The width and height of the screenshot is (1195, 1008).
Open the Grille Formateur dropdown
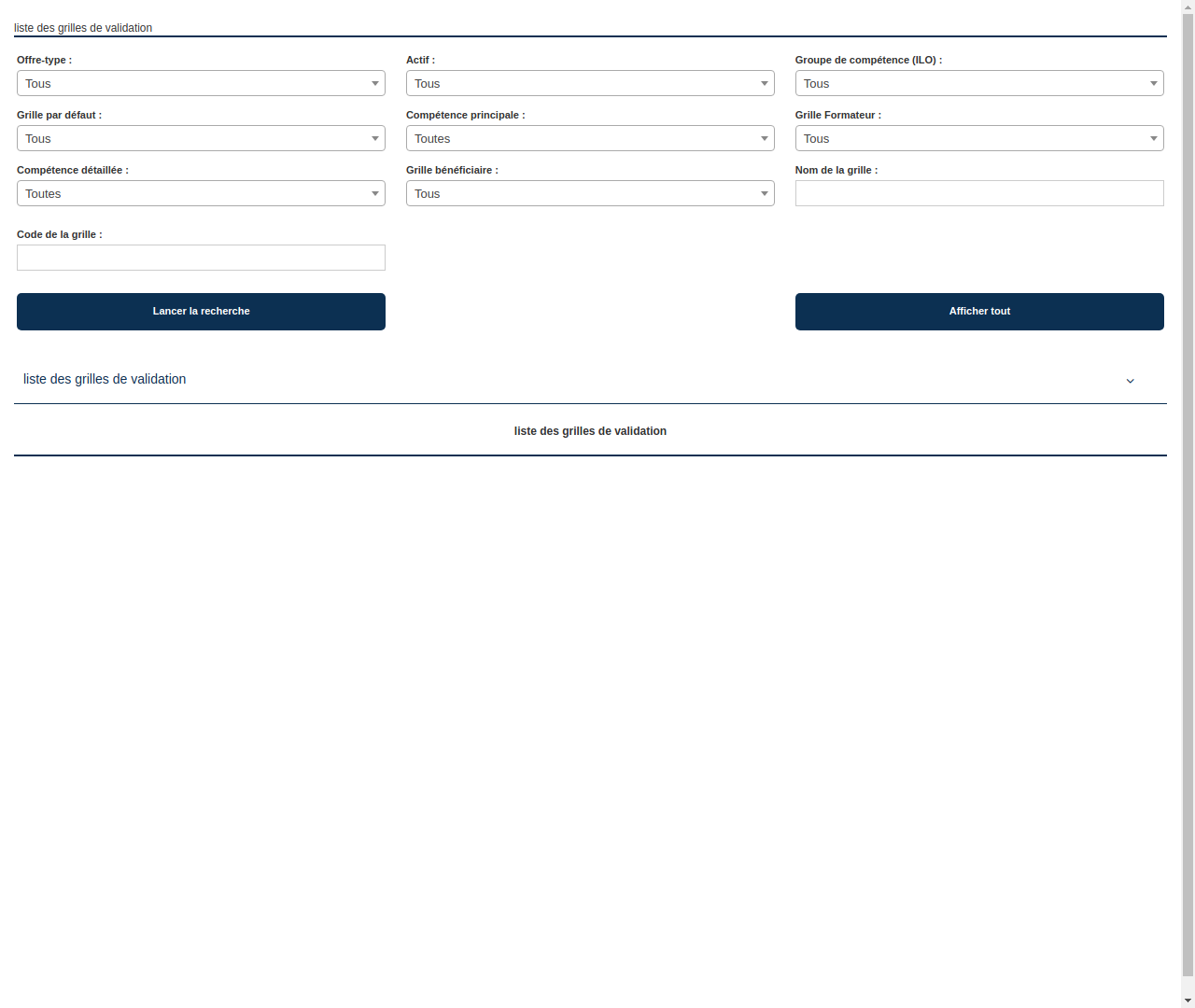[979, 138]
